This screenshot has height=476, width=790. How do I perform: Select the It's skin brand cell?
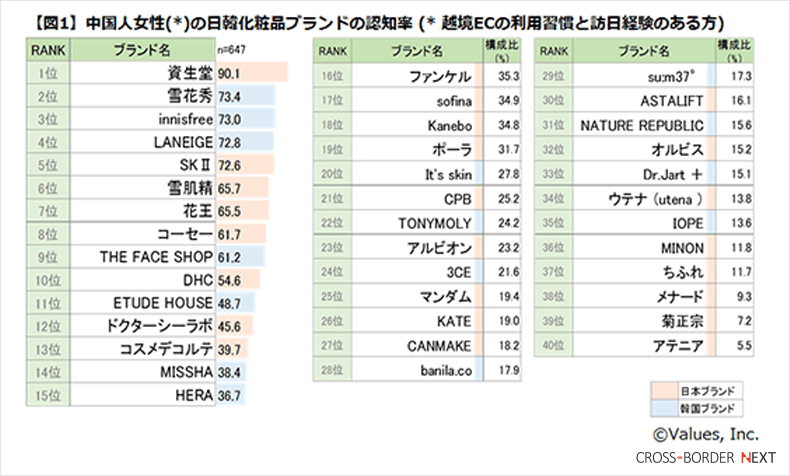point(417,174)
